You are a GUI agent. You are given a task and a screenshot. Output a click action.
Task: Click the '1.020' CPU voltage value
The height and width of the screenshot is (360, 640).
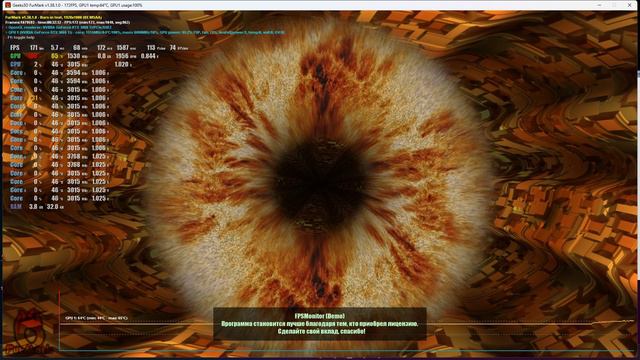(121, 64)
